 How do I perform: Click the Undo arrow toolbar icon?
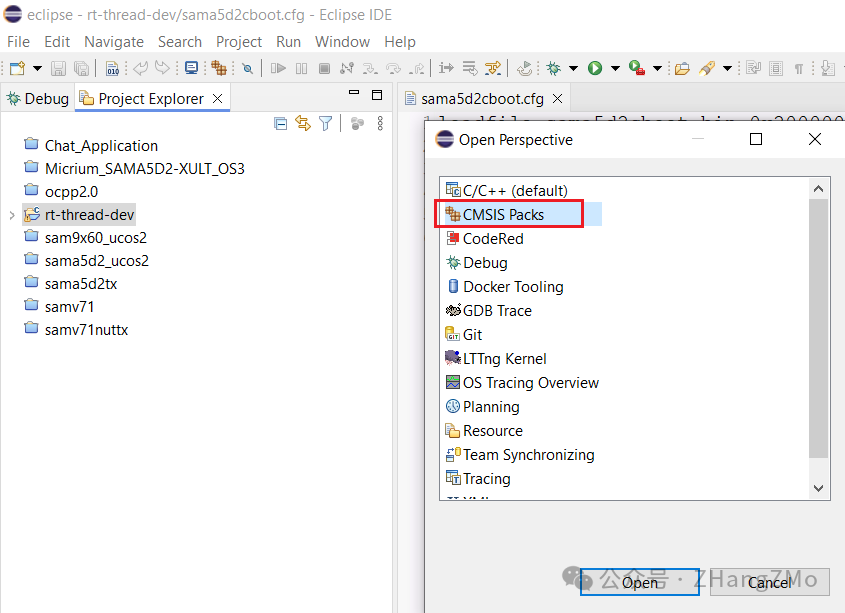(141, 68)
